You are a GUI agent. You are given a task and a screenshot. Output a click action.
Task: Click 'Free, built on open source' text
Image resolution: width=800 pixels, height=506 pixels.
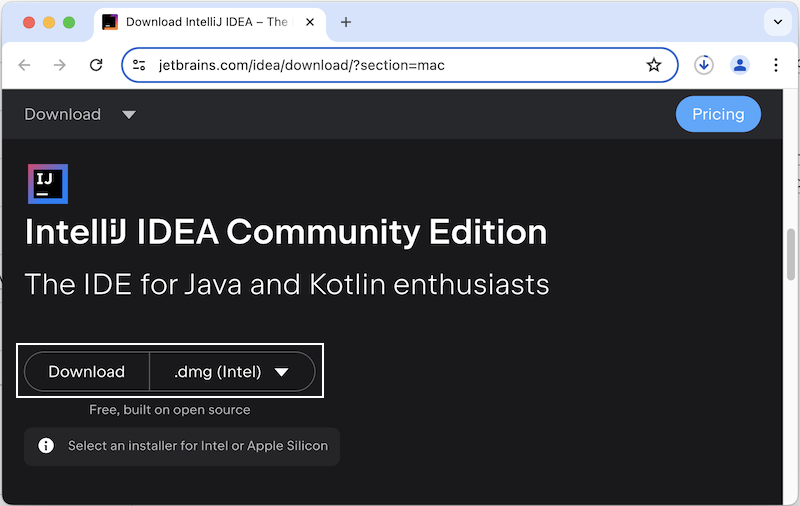click(170, 410)
